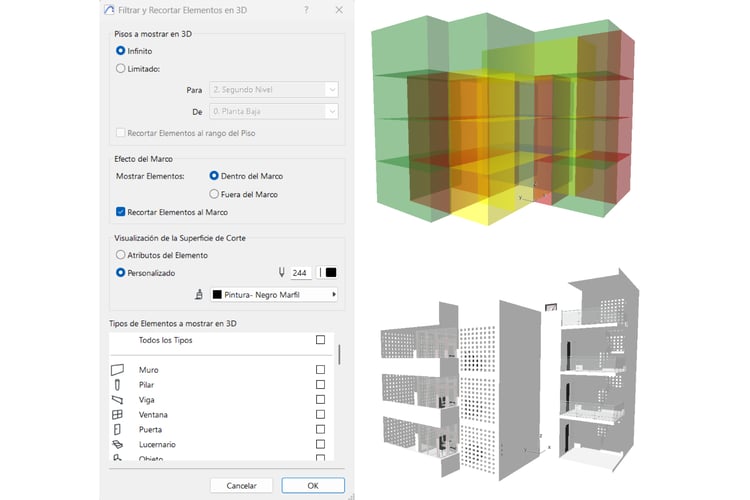Toggle the Muro checkbox

[x=320, y=369]
